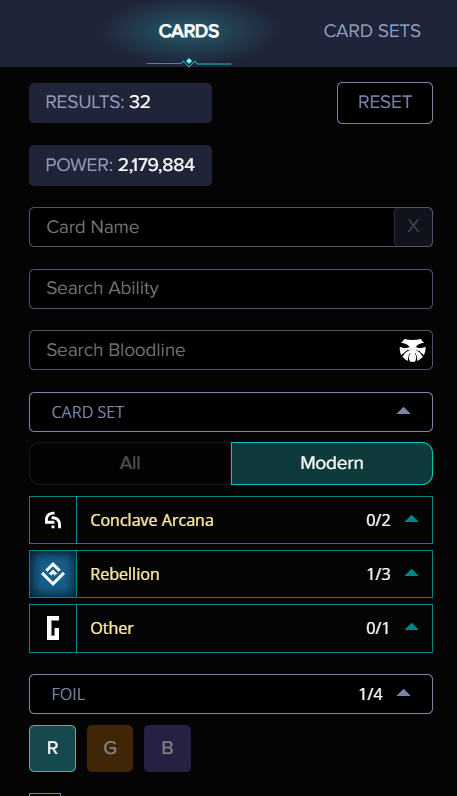
Task: Click the Conclave Arcana set icon
Action: click(53, 520)
